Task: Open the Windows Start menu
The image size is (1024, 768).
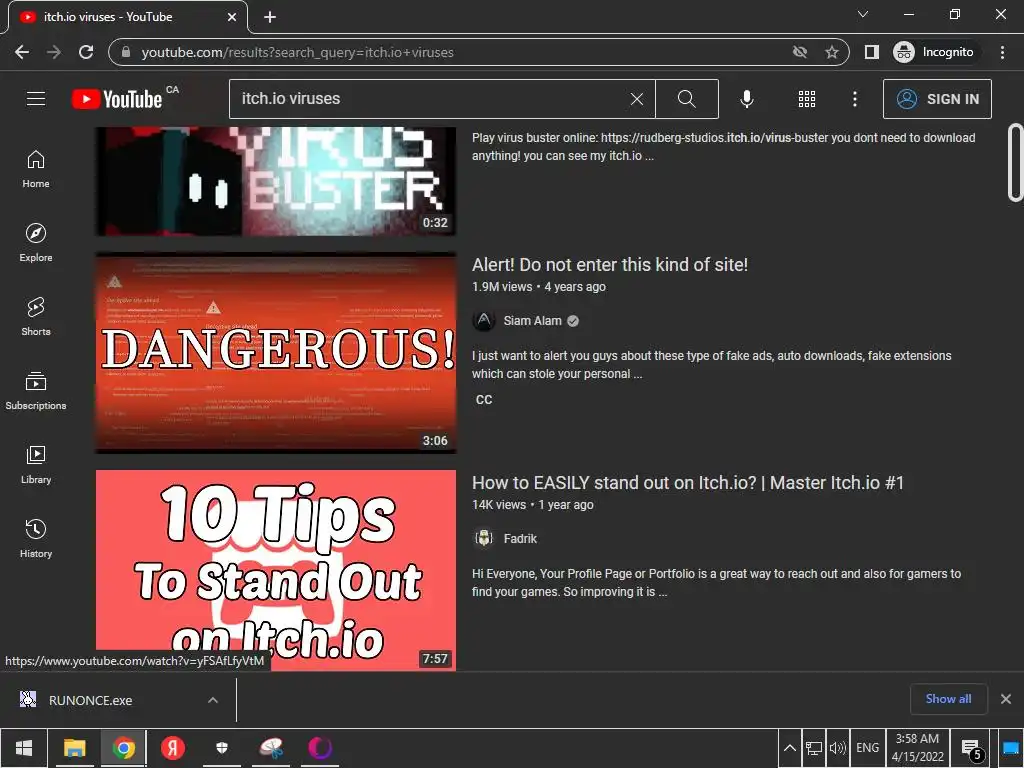Action: coord(24,748)
